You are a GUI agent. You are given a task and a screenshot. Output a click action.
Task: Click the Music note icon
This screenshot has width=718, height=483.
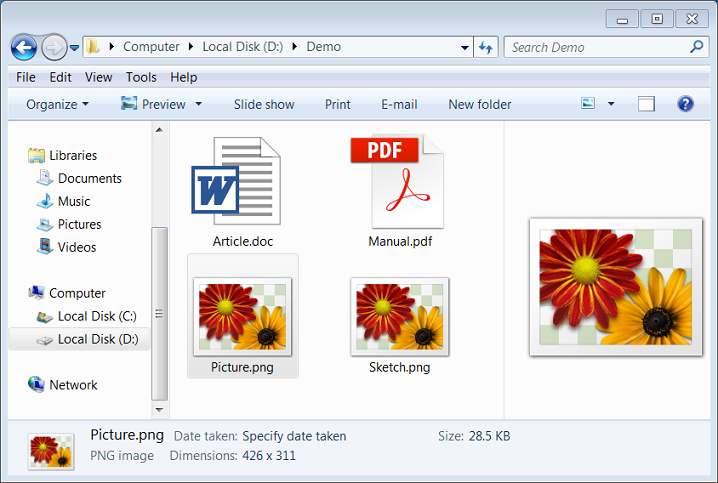[x=45, y=201]
